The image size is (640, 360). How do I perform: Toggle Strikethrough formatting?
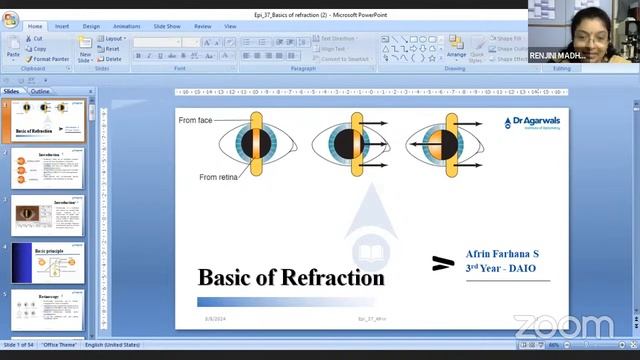[x=172, y=56]
